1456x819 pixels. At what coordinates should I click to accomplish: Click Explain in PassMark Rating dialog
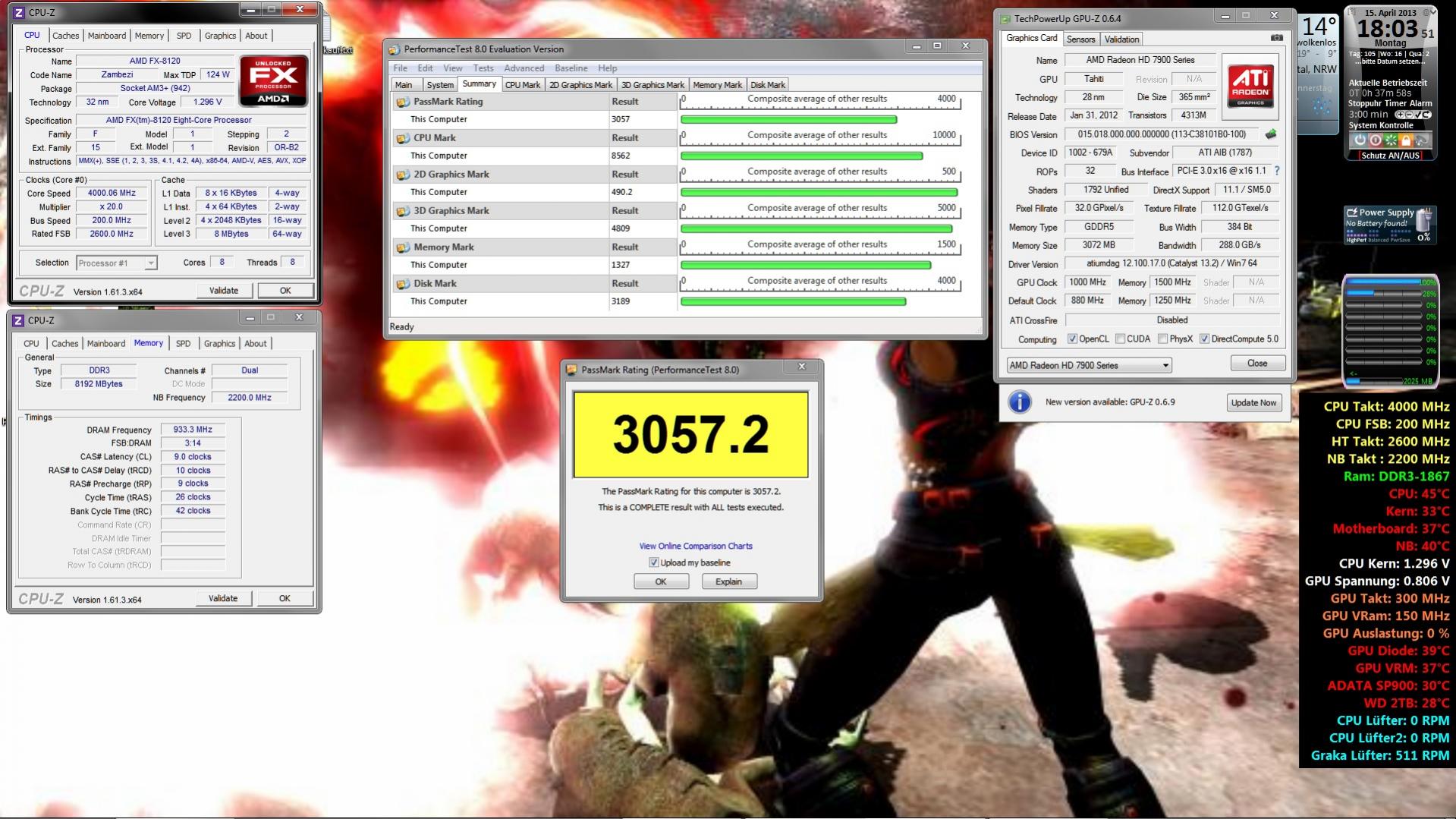coord(728,581)
